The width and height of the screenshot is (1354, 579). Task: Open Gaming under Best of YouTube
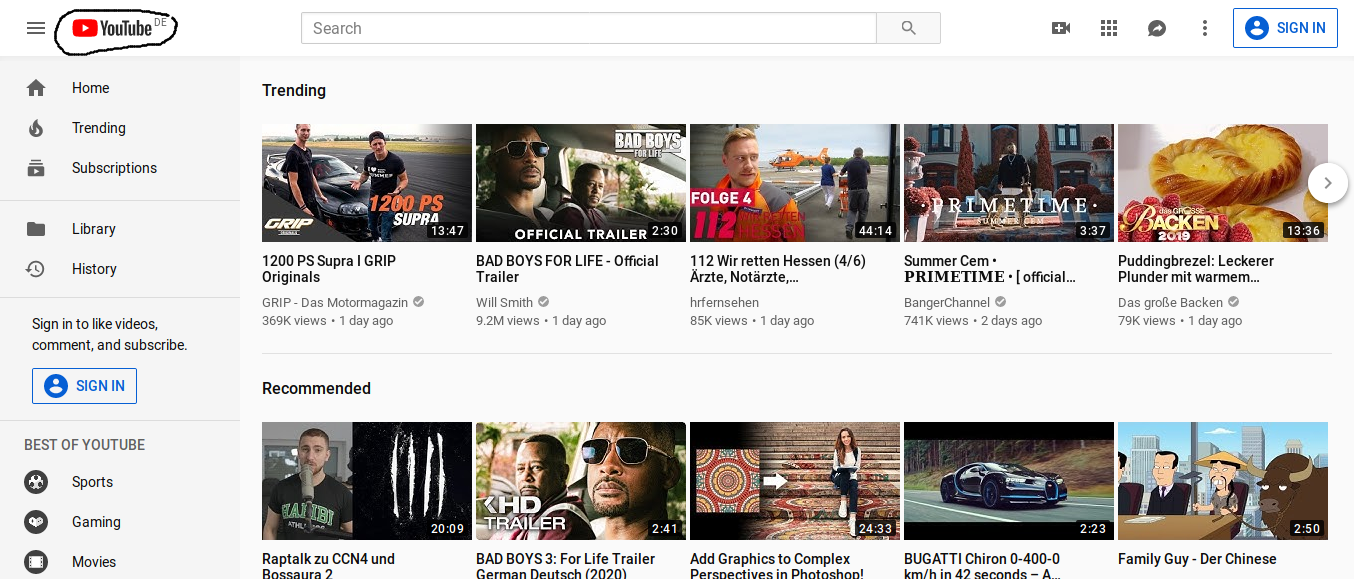point(120,522)
